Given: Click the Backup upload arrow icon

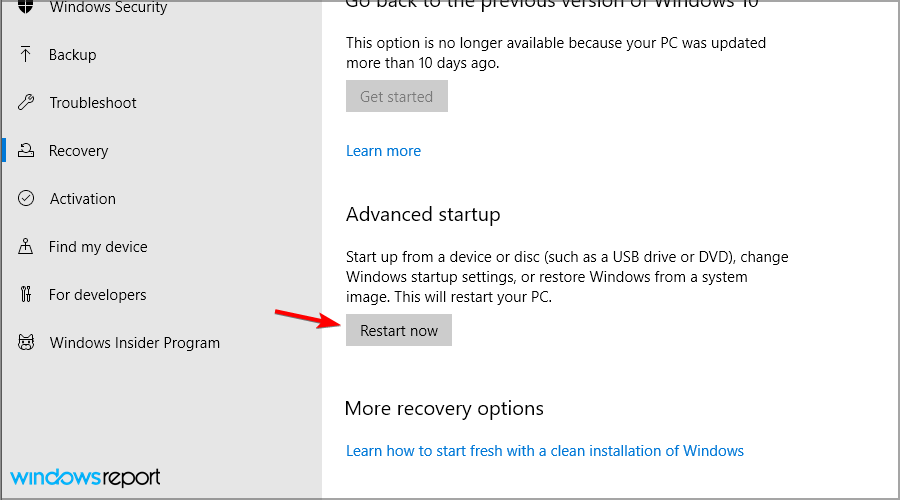Looking at the screenshot, I should (x=27, y=55).
